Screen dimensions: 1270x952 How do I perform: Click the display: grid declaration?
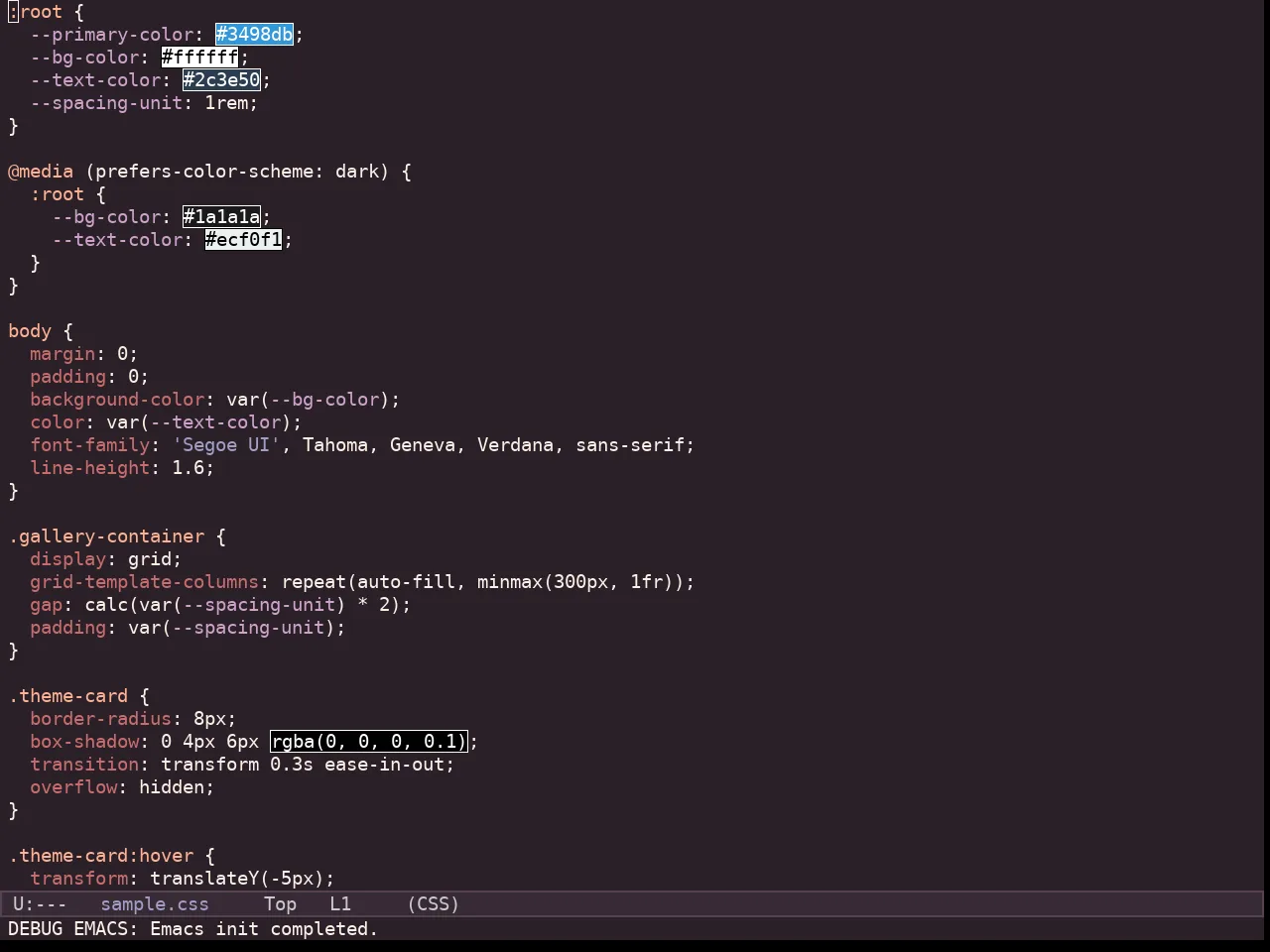pyautogui.click(x=106, y=559)
